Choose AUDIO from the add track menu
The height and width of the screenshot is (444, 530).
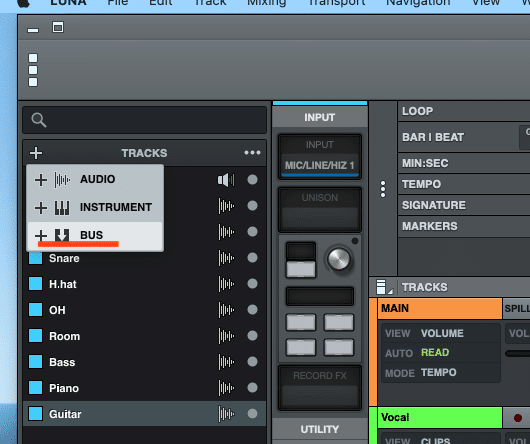coord(95,179)
